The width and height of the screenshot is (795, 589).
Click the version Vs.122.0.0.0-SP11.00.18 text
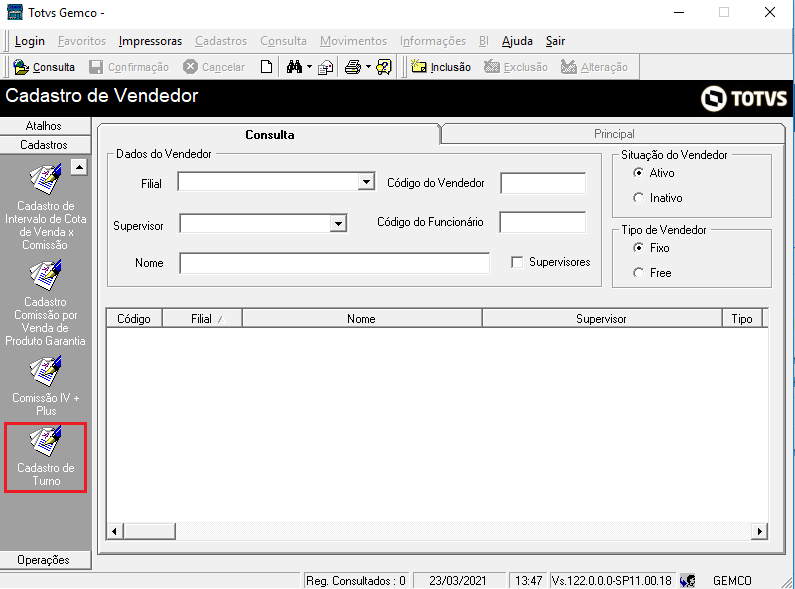611,580
